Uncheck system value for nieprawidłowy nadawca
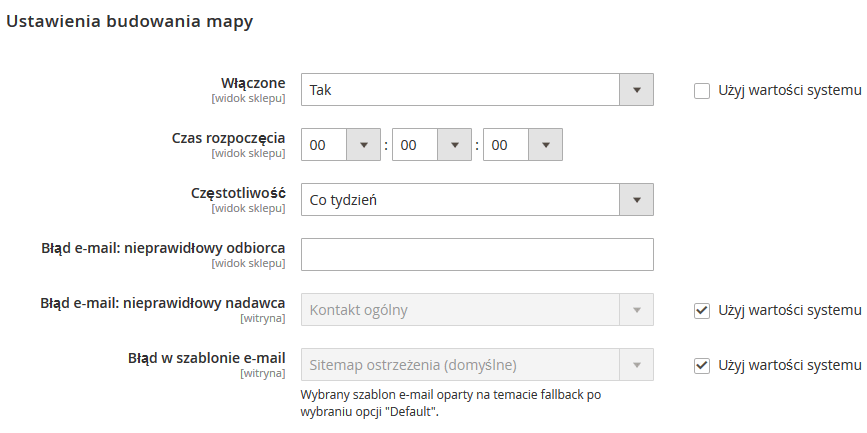867x433 pixels. click(x=702, y=310)
